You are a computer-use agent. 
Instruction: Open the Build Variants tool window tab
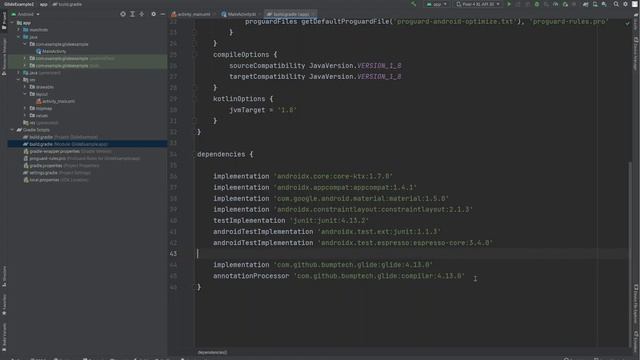(4, 337)
